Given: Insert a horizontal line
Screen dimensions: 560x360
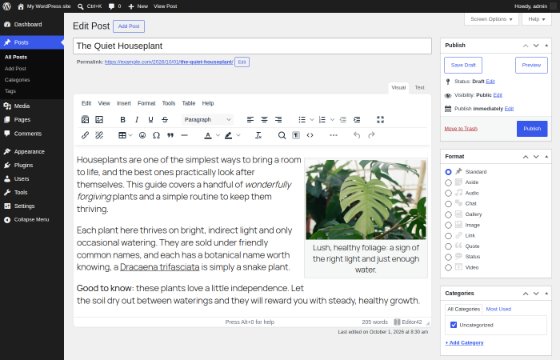Looking at the screenshot, I should [184, 135].
